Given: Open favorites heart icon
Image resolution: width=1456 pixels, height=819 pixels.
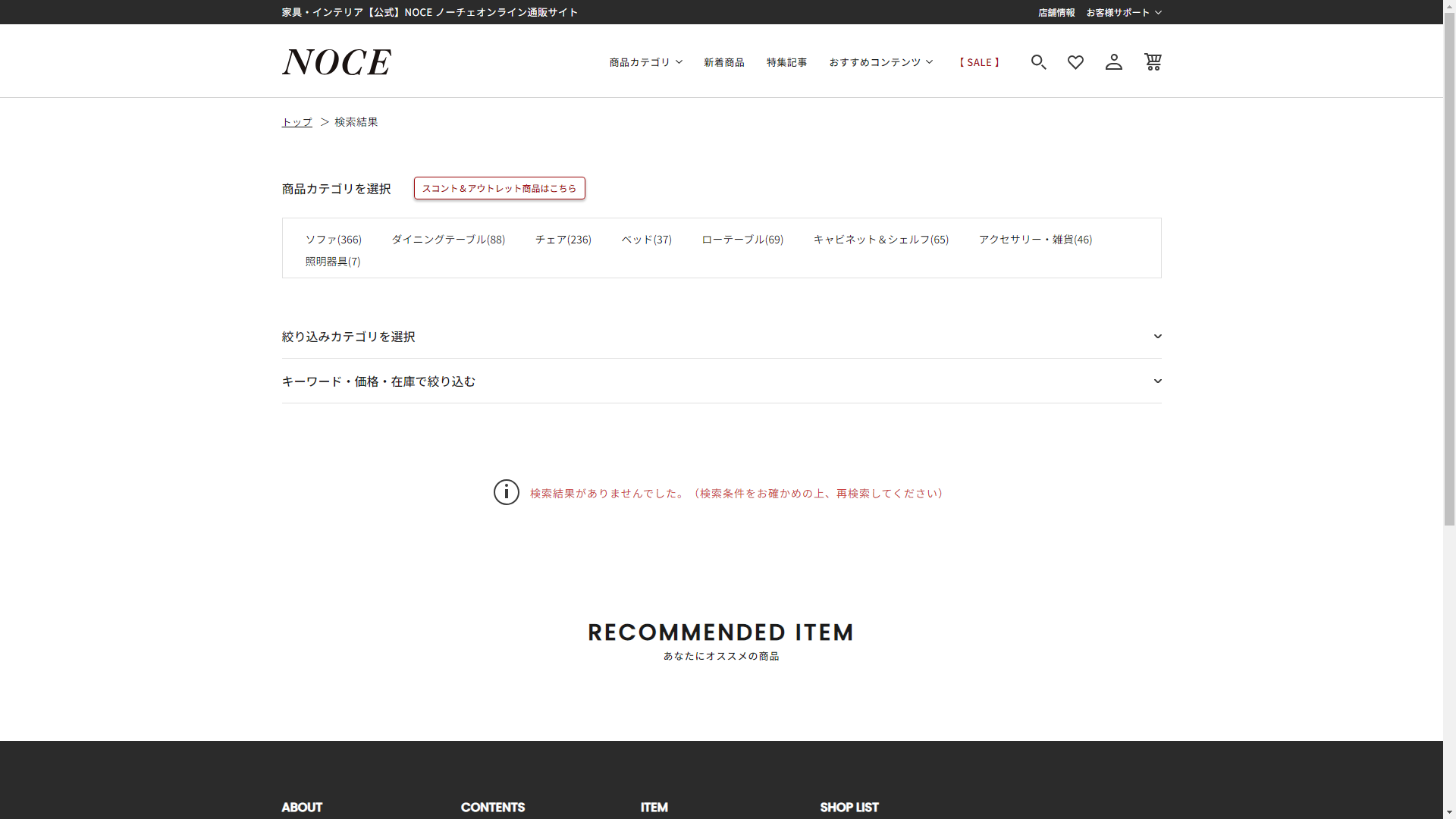Looking at the screenshot, I should click(x=1075, y=62).
